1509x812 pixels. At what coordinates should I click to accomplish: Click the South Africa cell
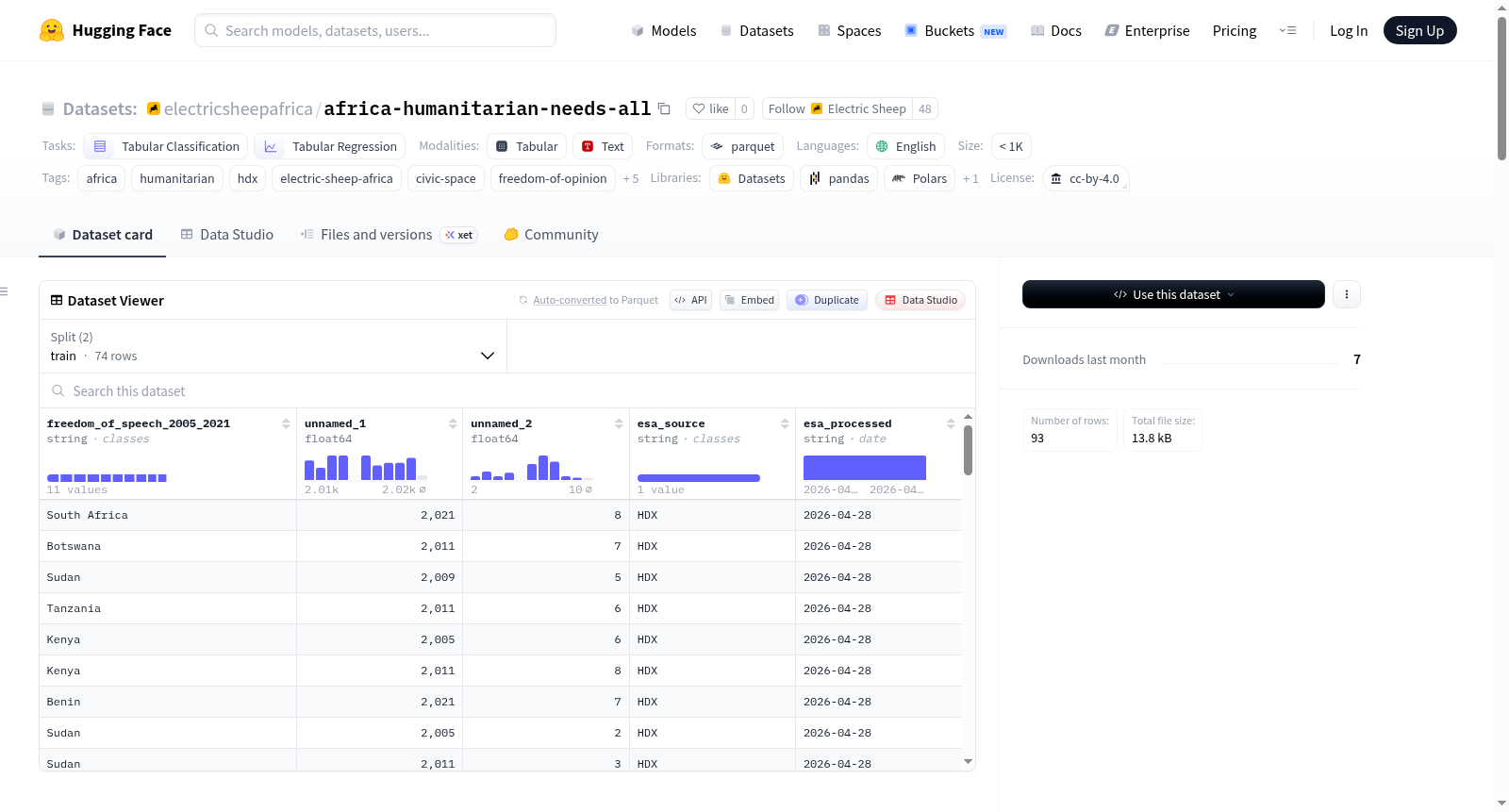click(x=168, y=515)
